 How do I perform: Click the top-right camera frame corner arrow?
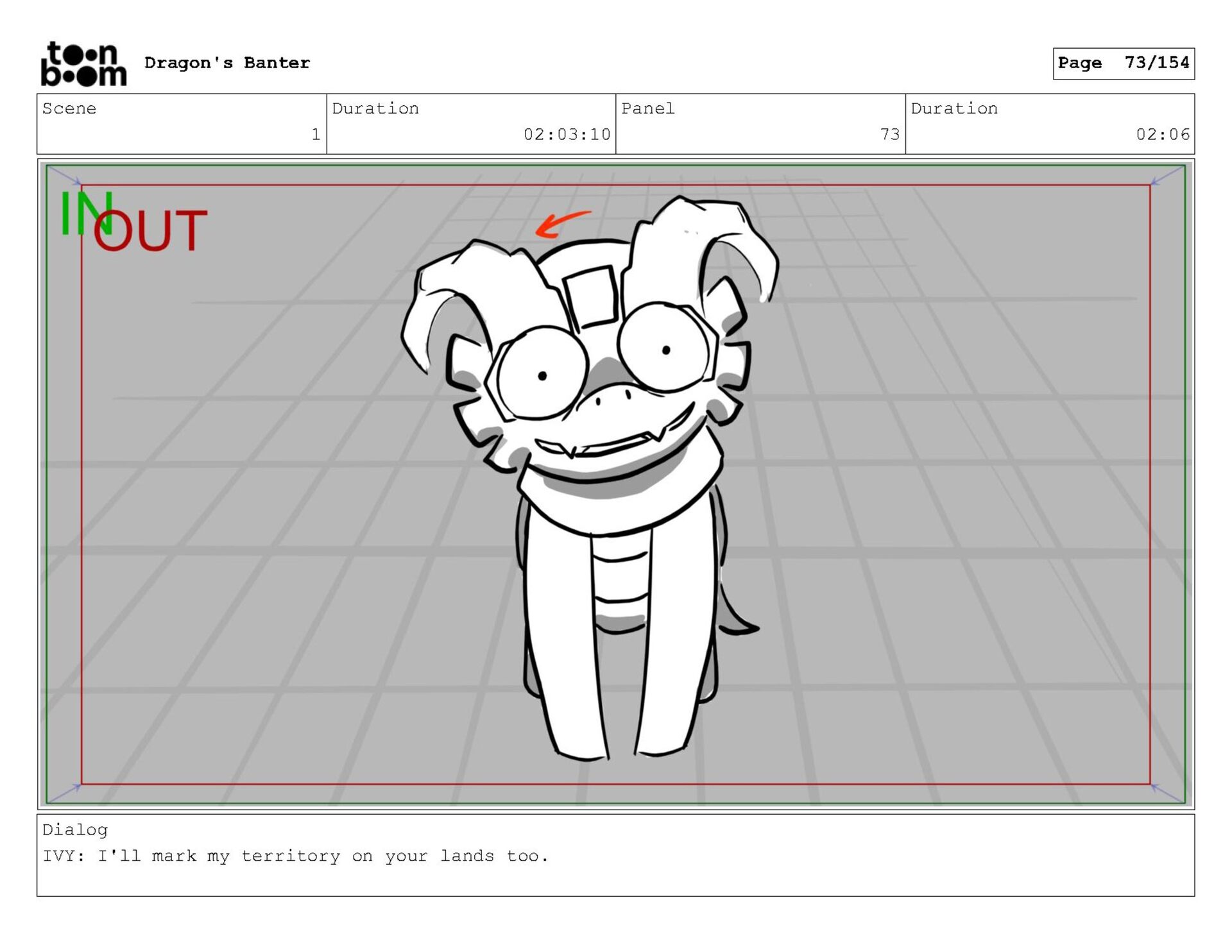pos(1167,176)
